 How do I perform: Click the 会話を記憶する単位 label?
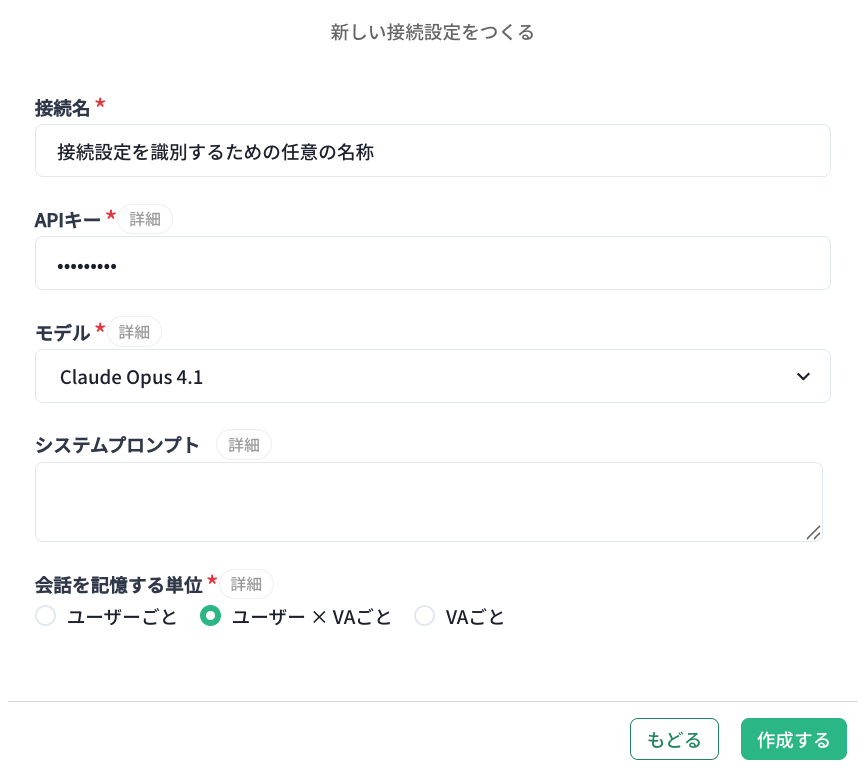pyautogui.click(x=119, y=585)
